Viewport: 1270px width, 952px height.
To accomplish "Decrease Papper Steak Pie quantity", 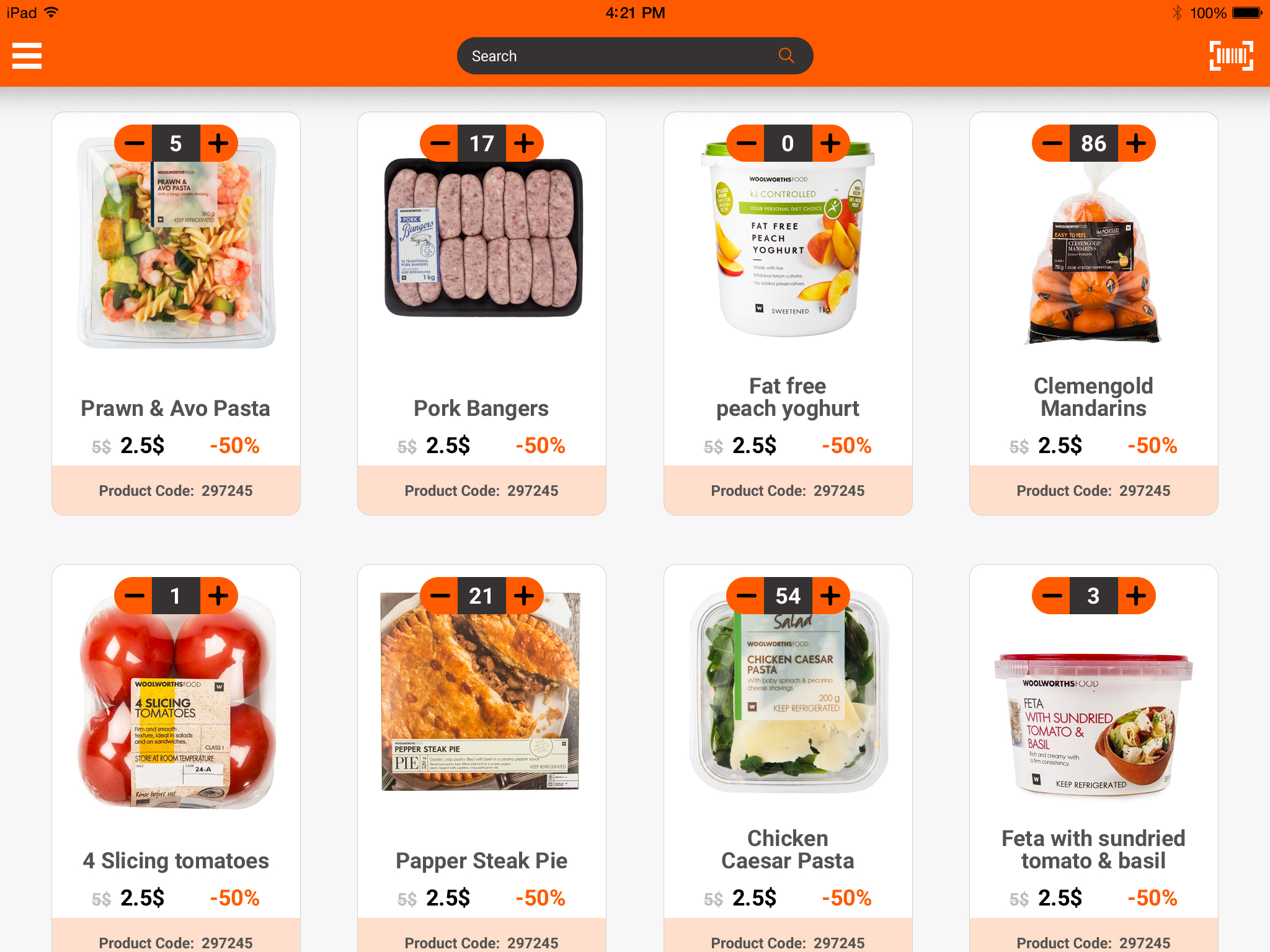I will click(440, 596).
